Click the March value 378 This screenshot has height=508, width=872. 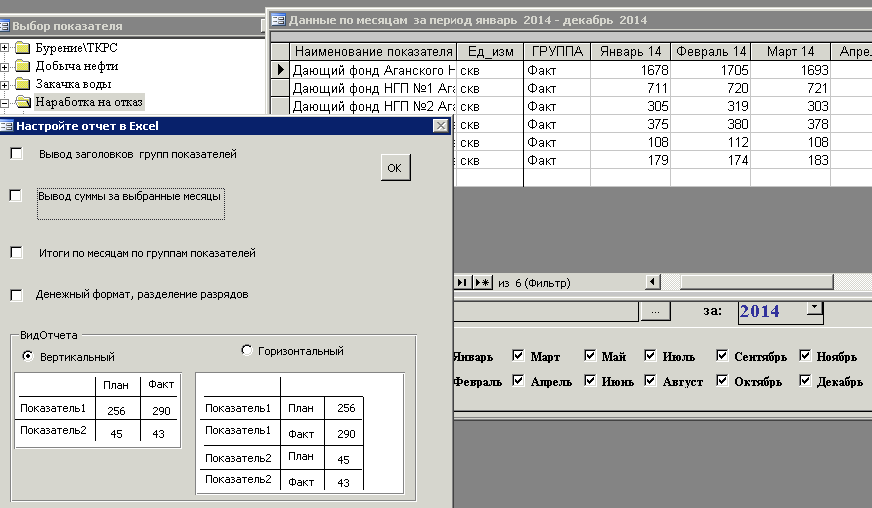point(790,124)
